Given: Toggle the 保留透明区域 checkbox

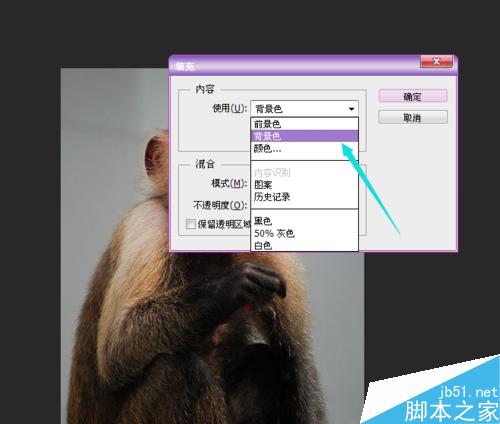Looking at the screenshot, I should 191,224.
